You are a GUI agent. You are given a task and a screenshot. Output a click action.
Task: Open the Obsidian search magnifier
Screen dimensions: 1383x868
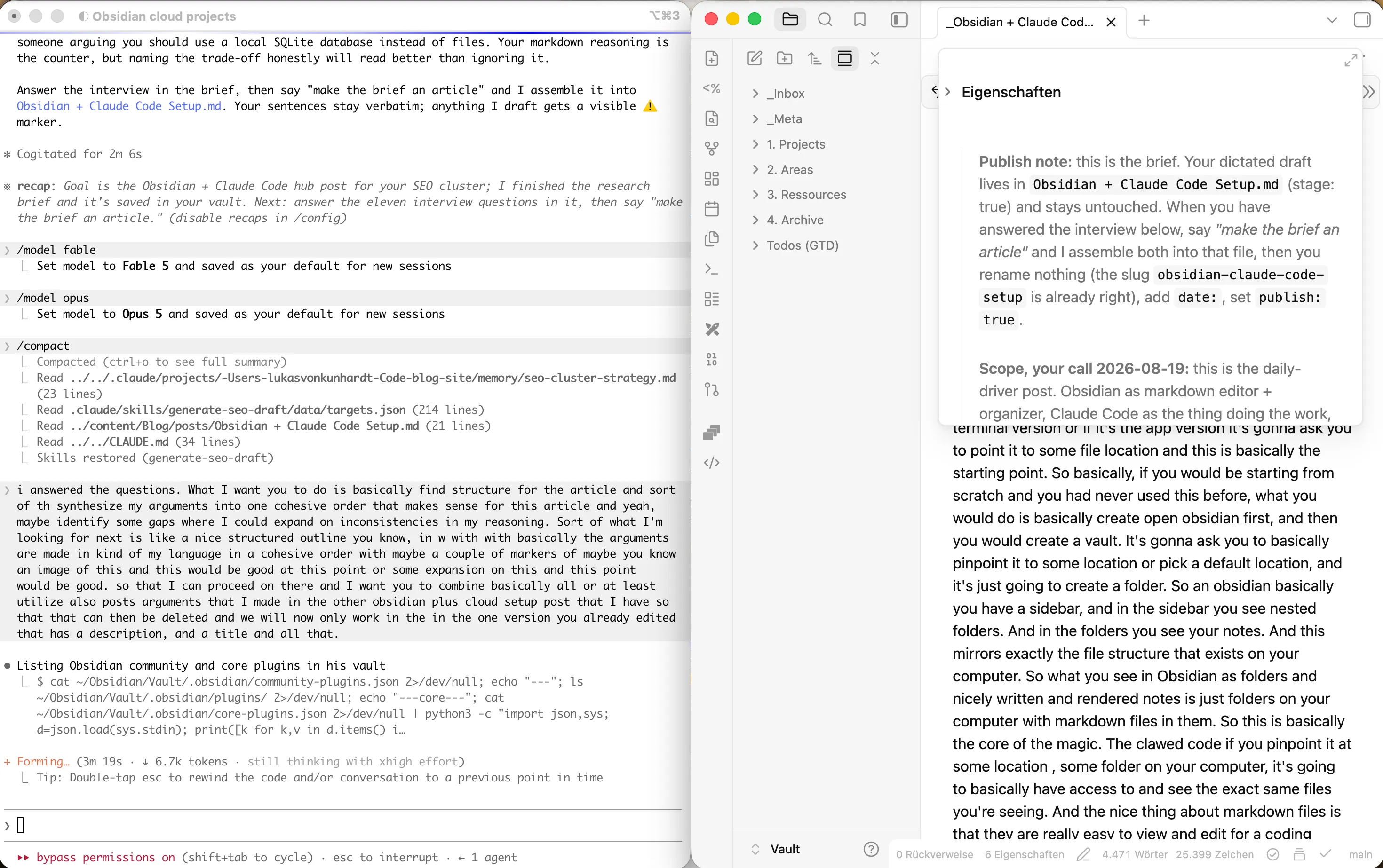[825, 20]
